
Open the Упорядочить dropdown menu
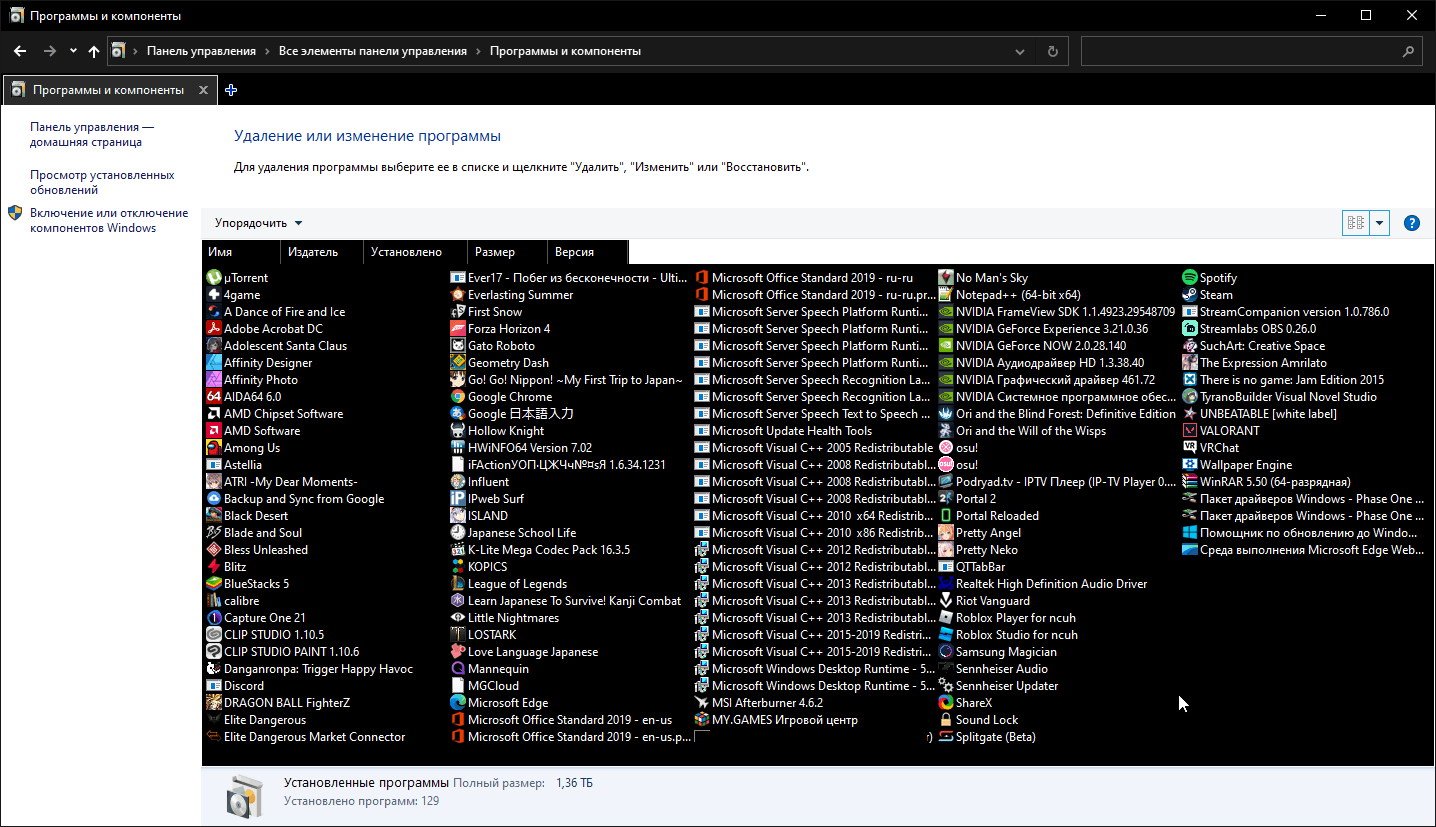pyautogui.click(x=259, y=223)
